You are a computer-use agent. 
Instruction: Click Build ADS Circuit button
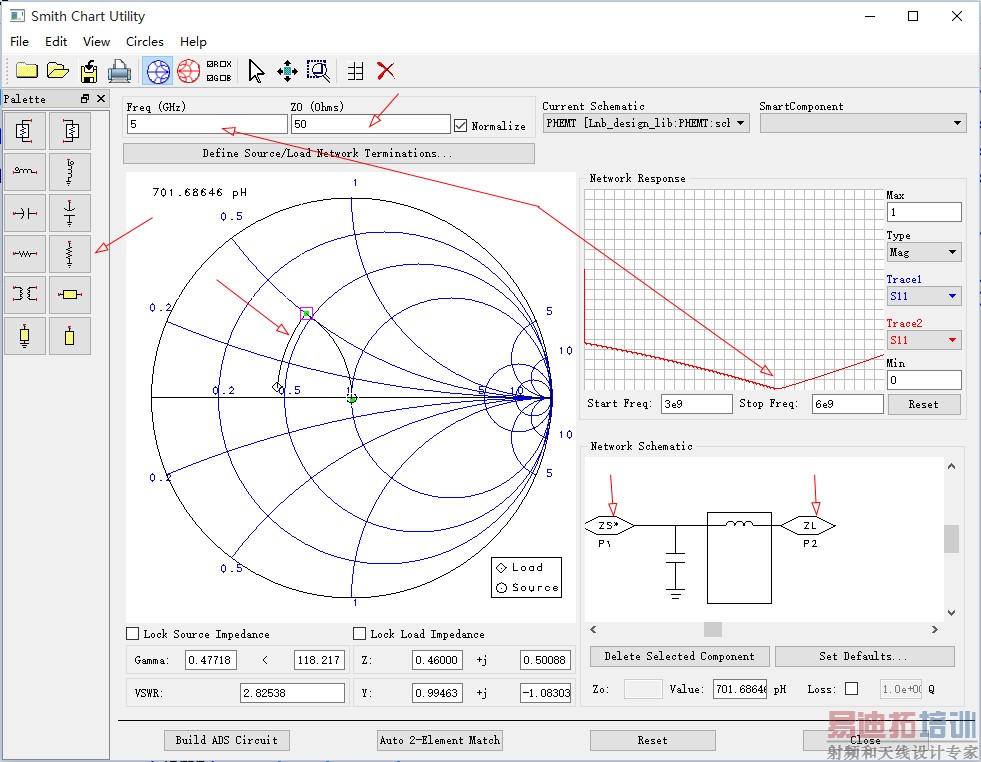[227, 740]
